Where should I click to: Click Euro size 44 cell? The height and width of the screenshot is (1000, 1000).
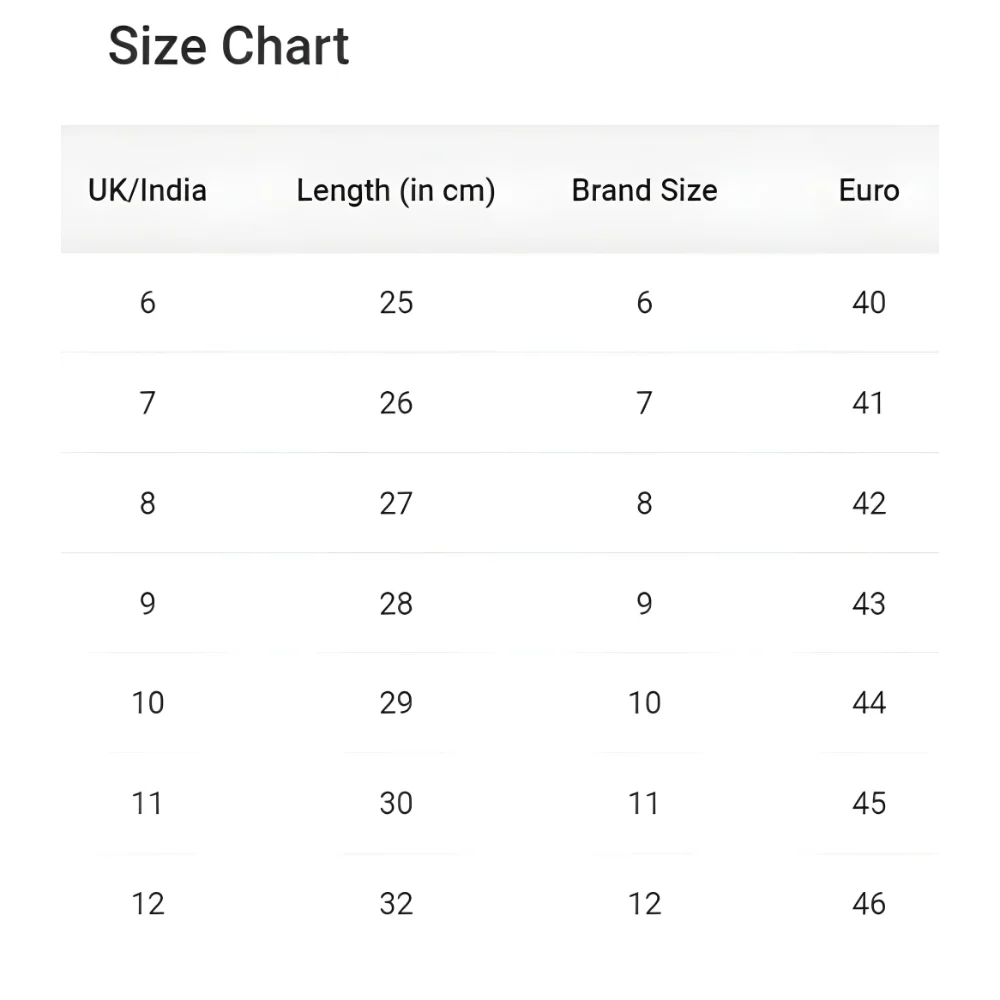click(868, 703)
